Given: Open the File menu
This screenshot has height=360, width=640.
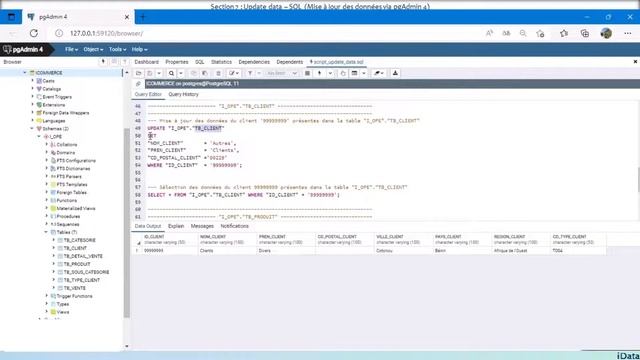Looking at the screenshot, I should click(x=71, y=49).
